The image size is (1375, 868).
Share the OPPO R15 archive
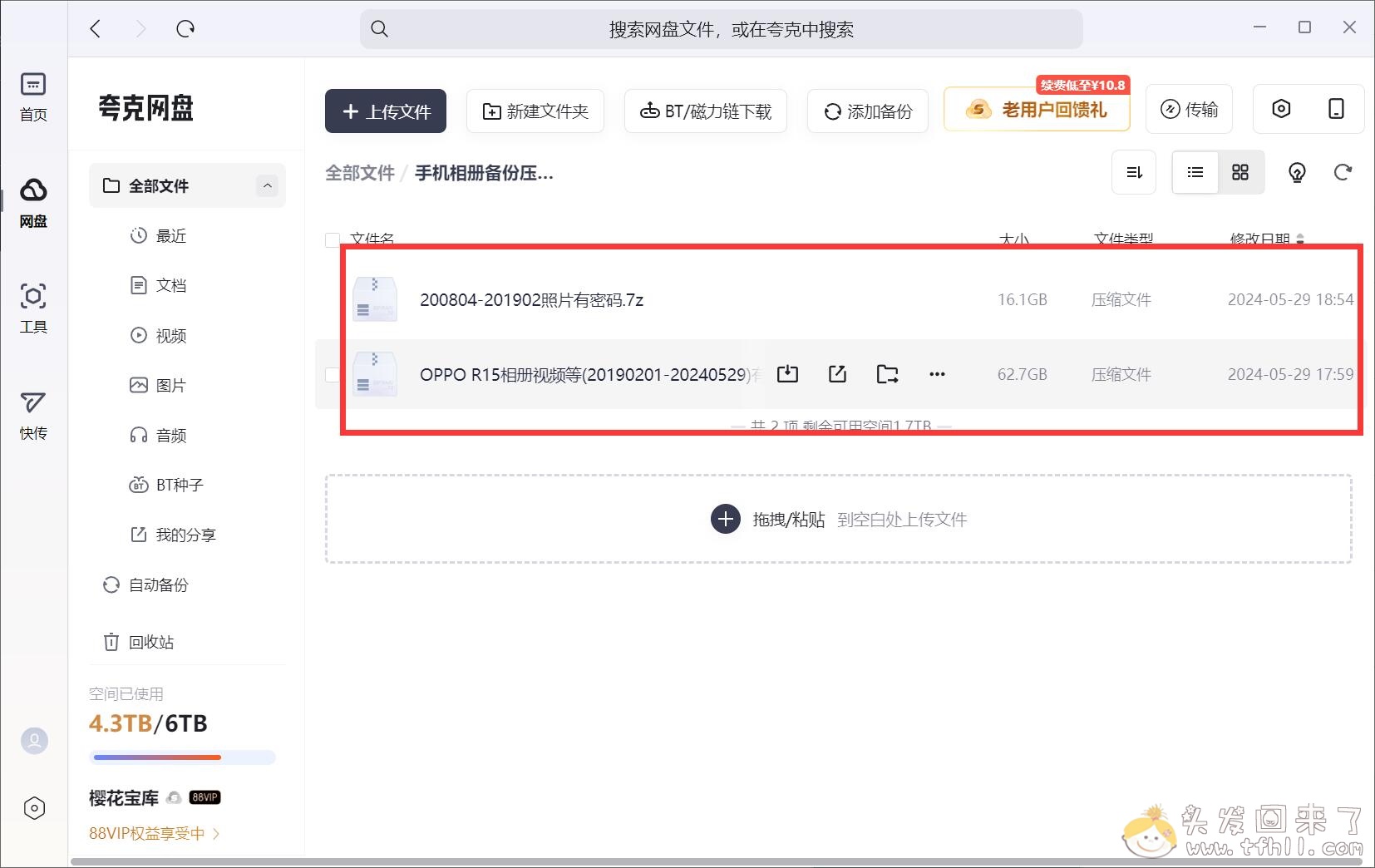(837, 374)
